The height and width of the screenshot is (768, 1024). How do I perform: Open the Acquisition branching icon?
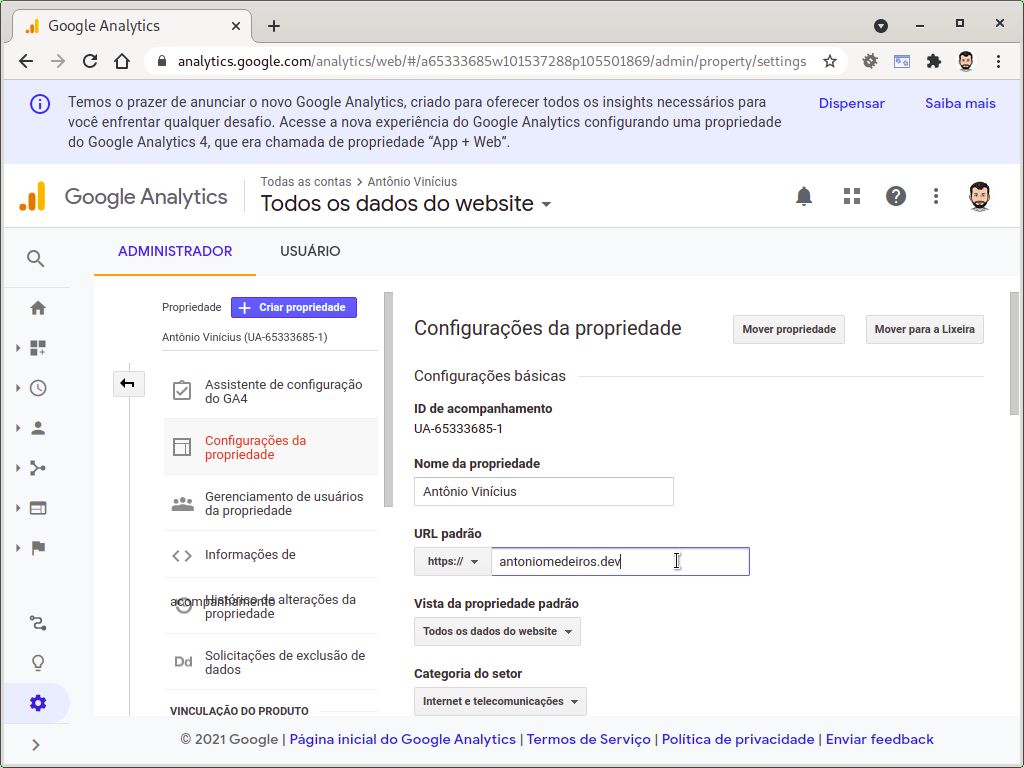pos(38,468)
